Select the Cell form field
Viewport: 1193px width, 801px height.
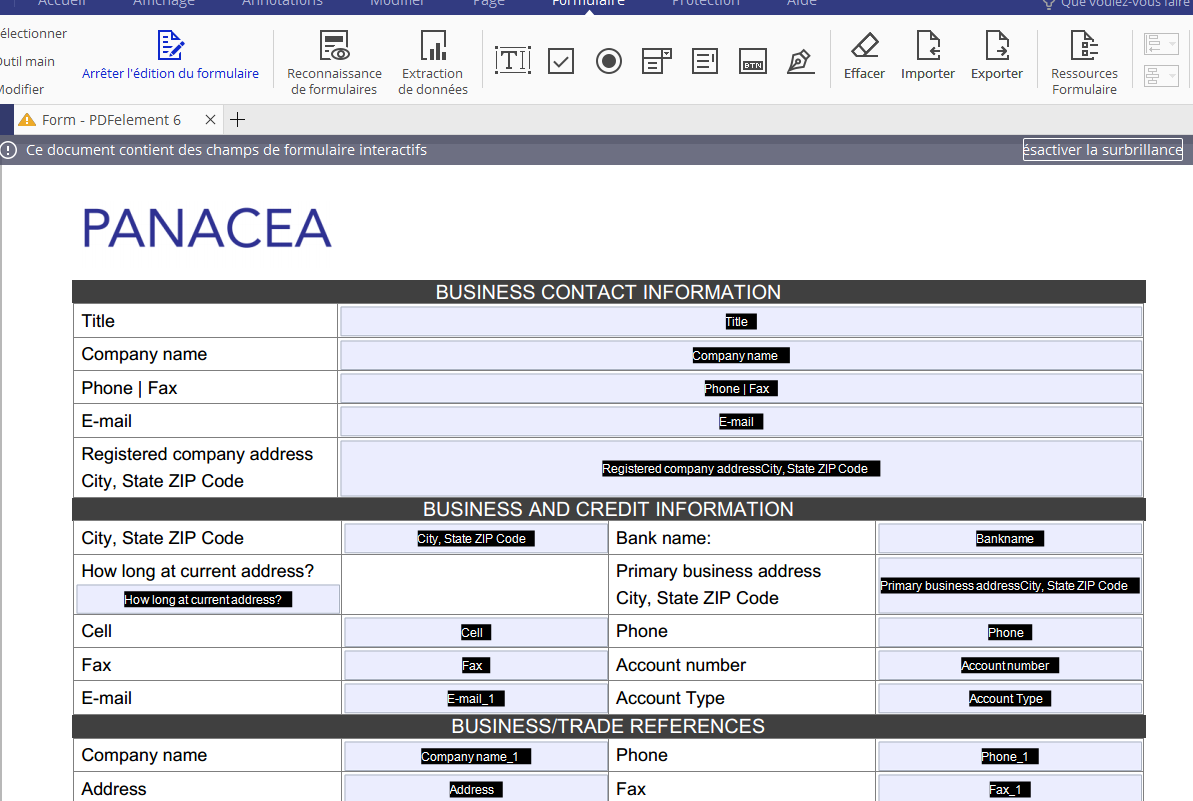click(476, 631)
